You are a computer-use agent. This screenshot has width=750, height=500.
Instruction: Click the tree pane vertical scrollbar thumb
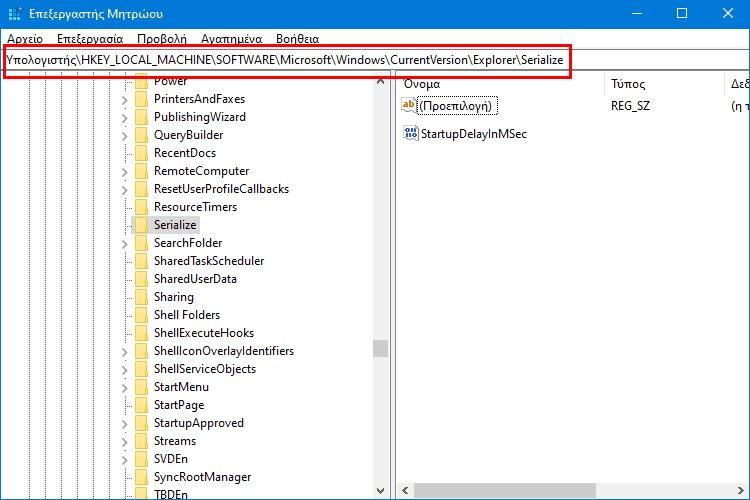pos(380,348)
